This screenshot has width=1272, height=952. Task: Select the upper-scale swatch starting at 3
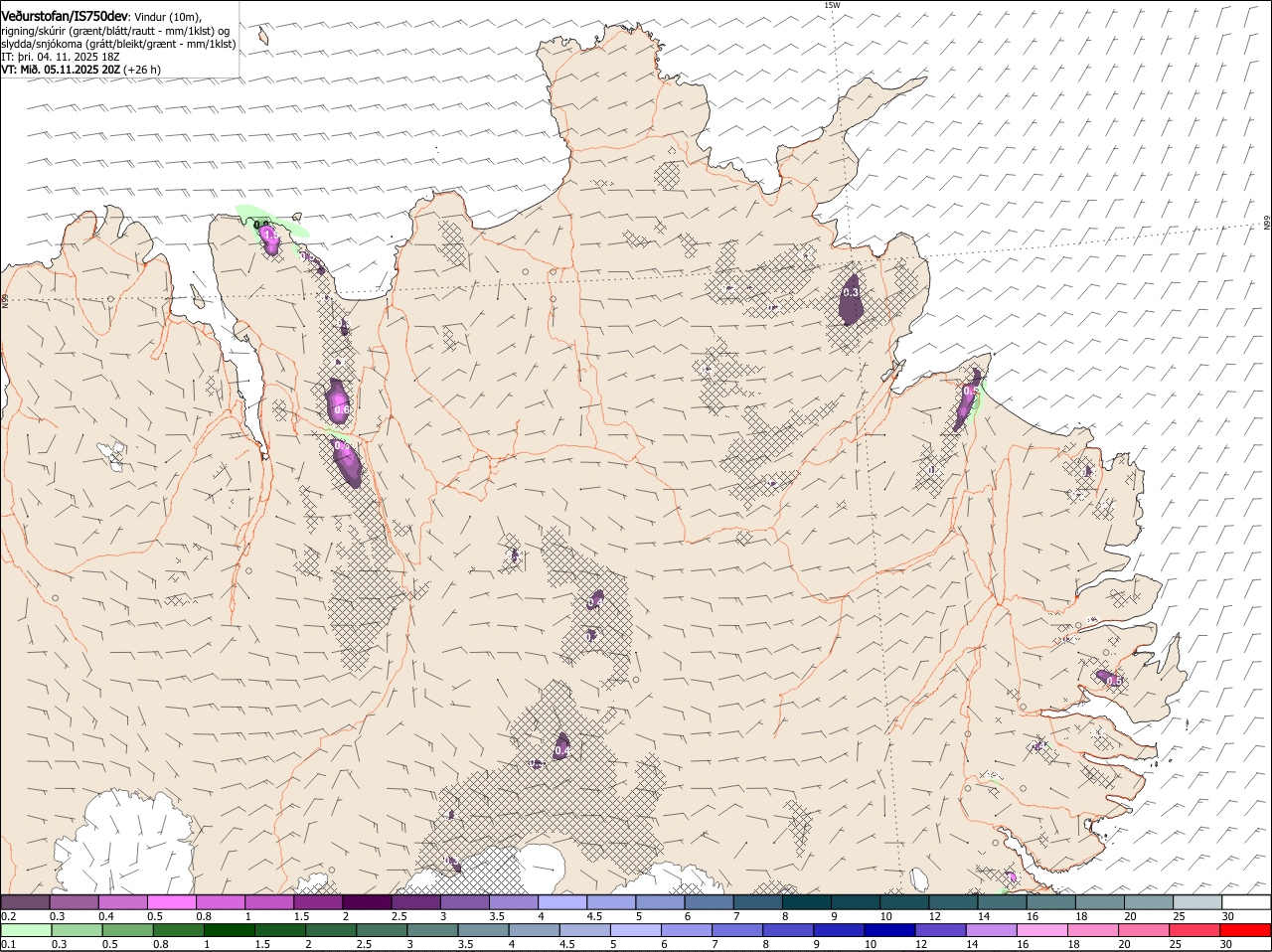pos(464,902)
